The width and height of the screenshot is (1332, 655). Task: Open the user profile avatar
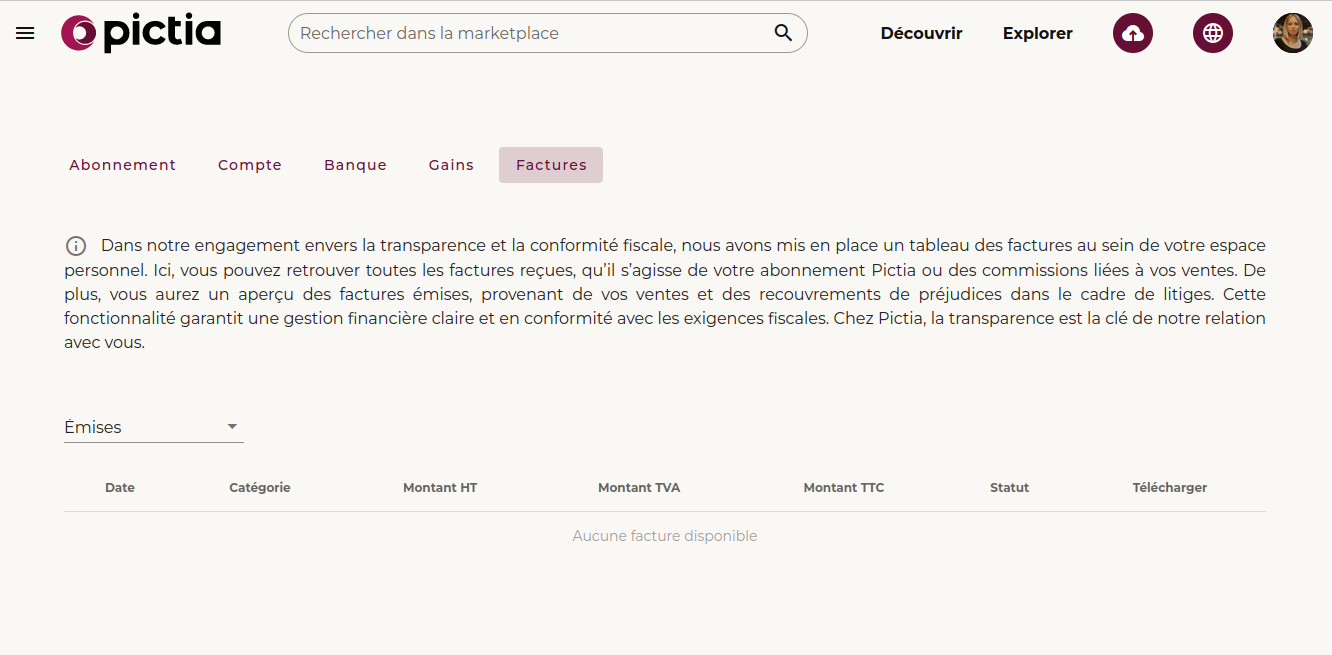[x=1292, y=33]
